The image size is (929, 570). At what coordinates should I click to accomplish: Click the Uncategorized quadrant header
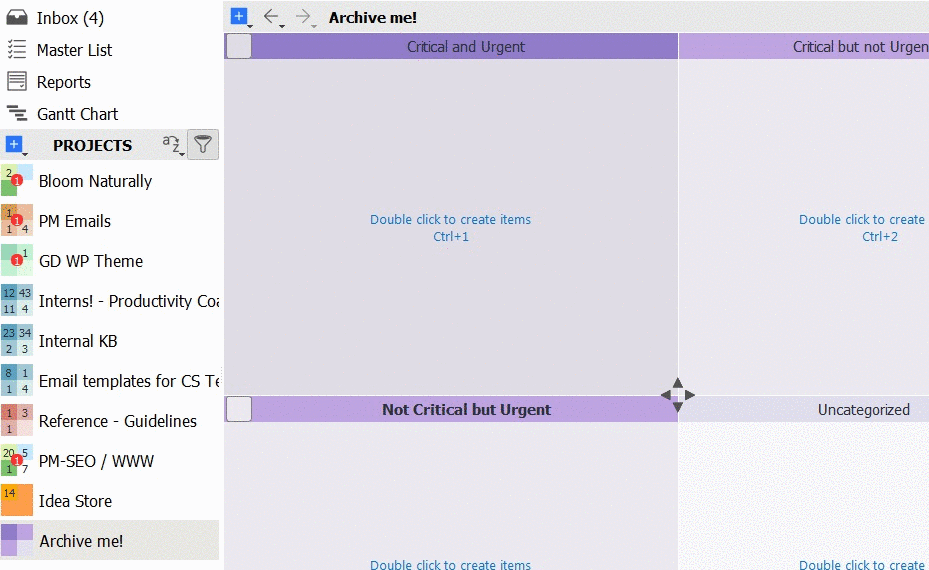click(863, 409)
